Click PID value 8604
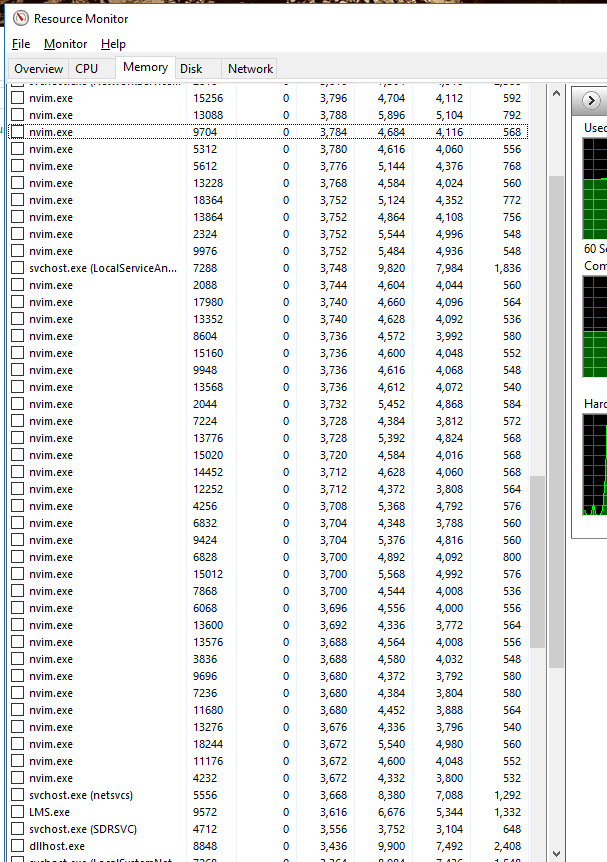Viewport: 607px width, 862px height. coord(205,336)
